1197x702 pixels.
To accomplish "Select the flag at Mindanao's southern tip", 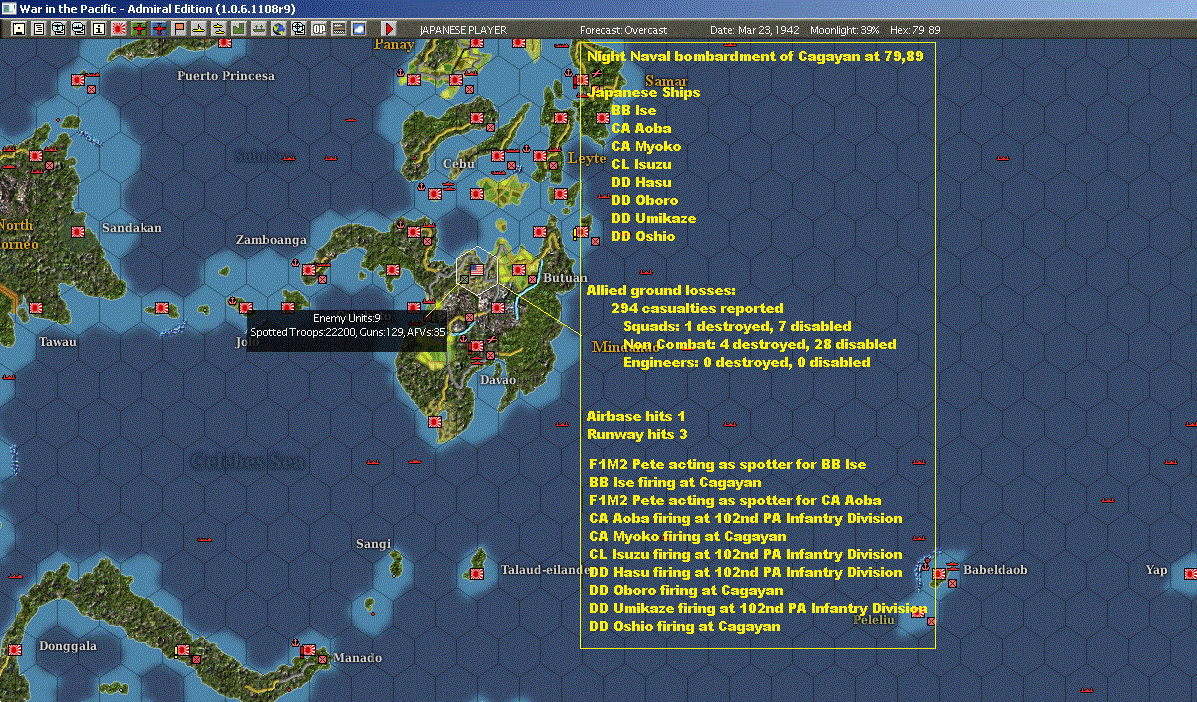I will click(x=435, y=421).
